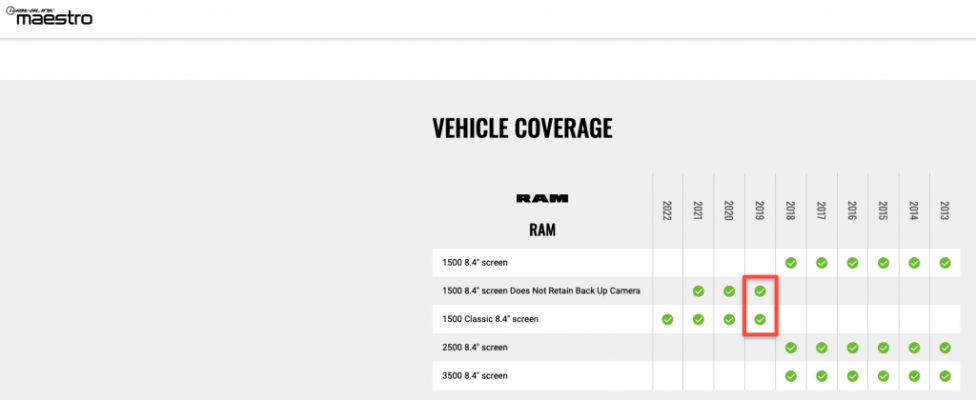Click 2013 checkmark for 2500 8.4" screen
This screenshot has width=976, height=400.
pyautogui.click(x=945, y=348)
